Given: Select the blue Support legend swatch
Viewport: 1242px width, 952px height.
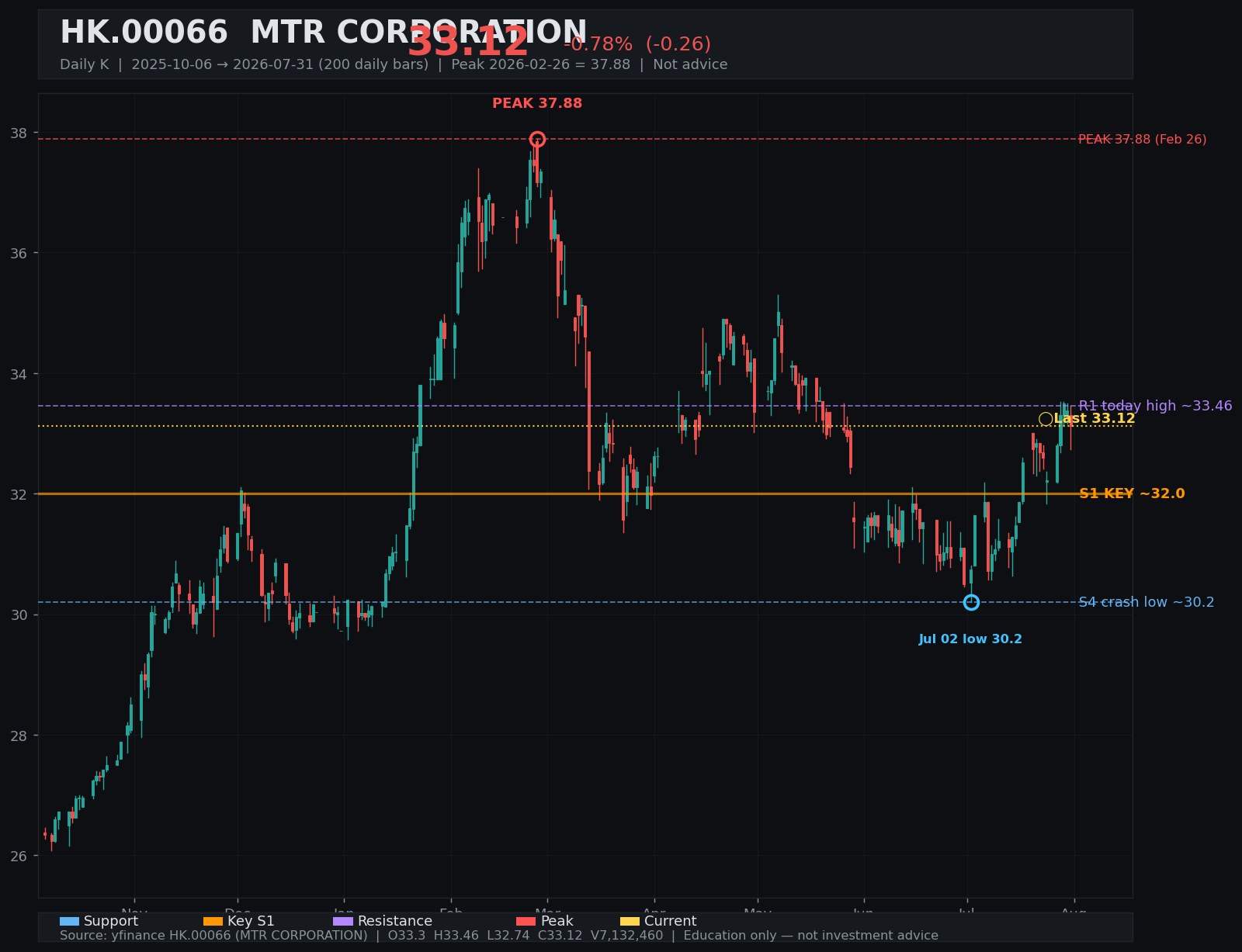Looking at the screenshot, I should click(69, 922).
